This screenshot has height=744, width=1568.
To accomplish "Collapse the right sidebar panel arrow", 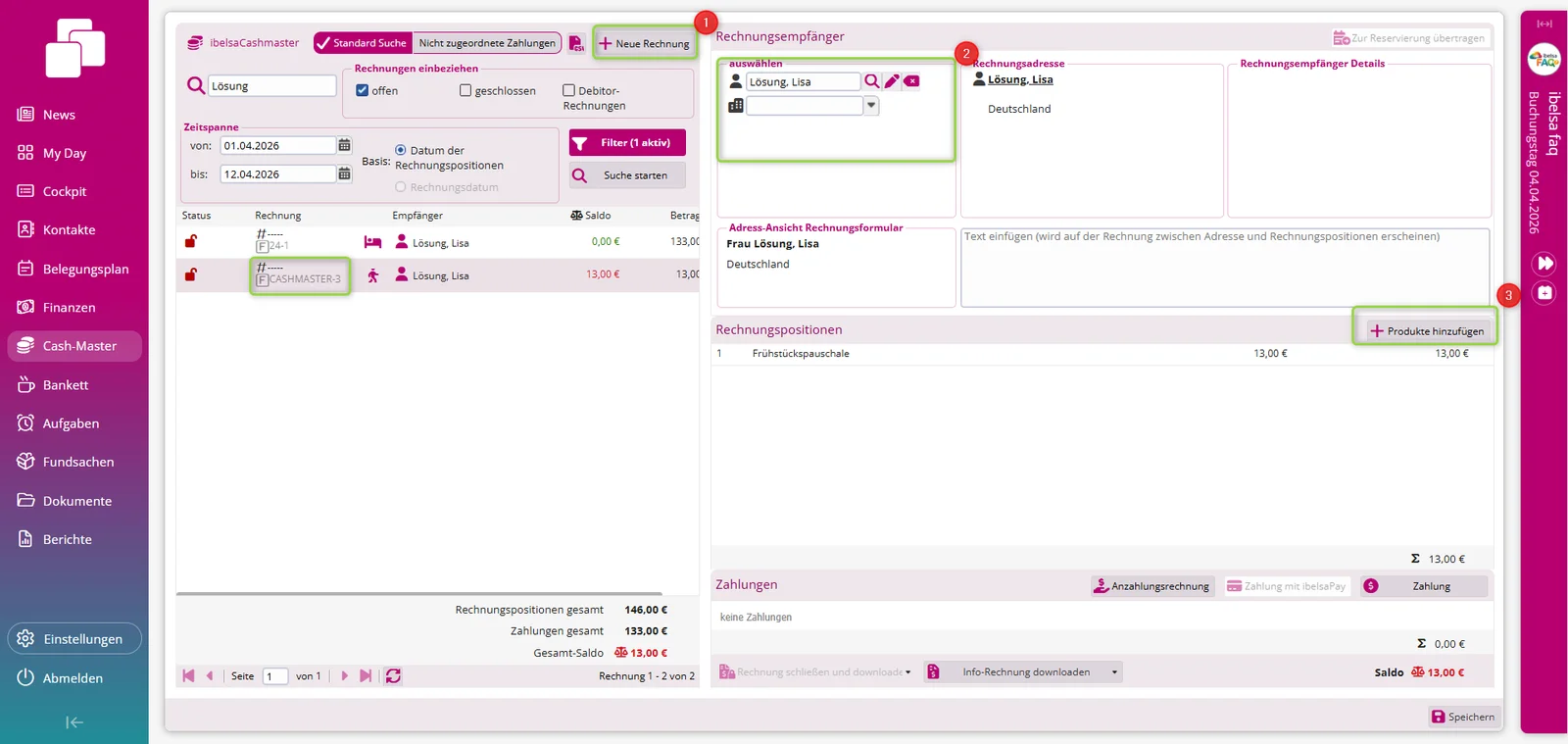I will (x=1544, y=24).
